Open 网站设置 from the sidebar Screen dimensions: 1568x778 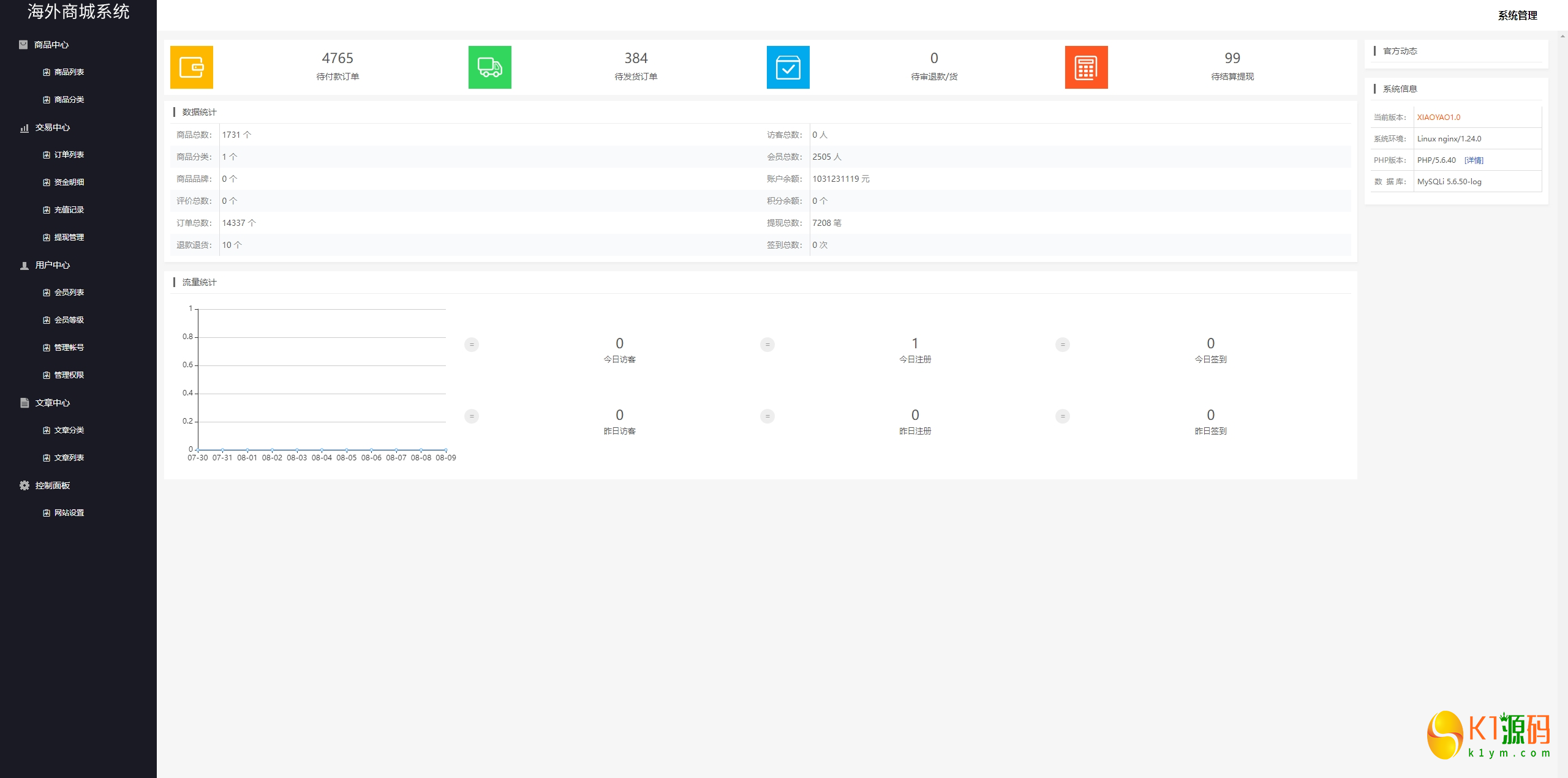69,513
